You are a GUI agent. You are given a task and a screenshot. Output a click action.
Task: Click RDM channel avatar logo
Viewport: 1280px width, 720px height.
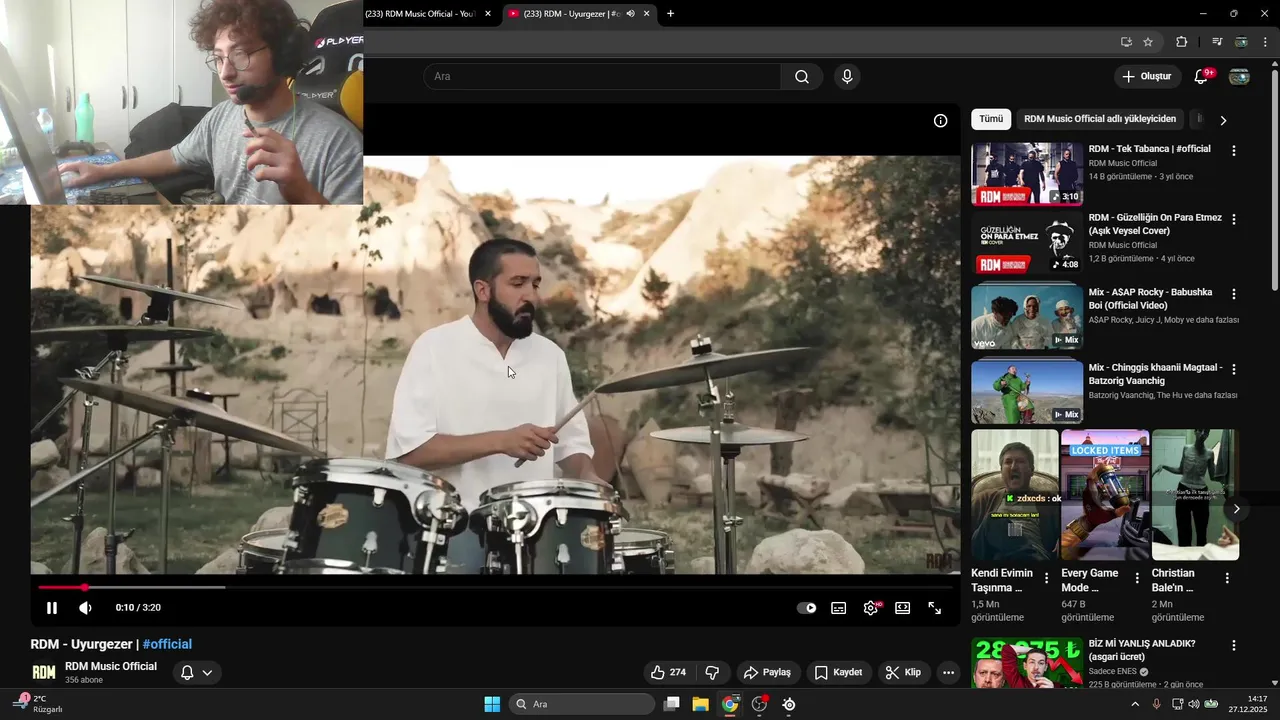tap(44, 672)
